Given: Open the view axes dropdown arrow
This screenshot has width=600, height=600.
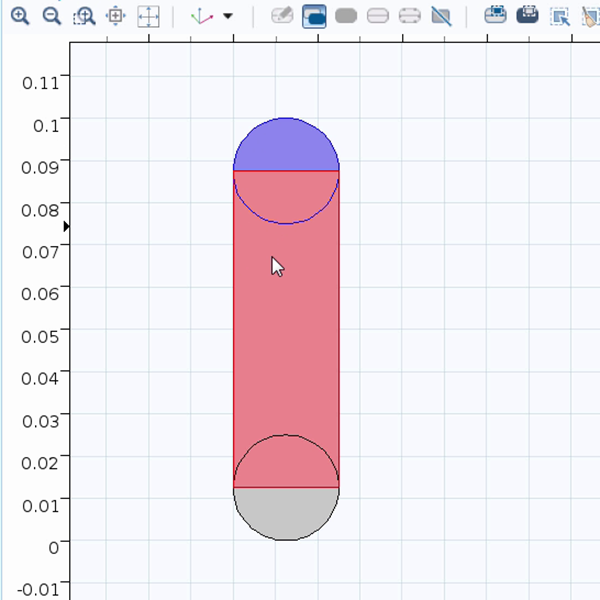Looking at the screenshot, I should pyautogui.click(x=228, y=16).
